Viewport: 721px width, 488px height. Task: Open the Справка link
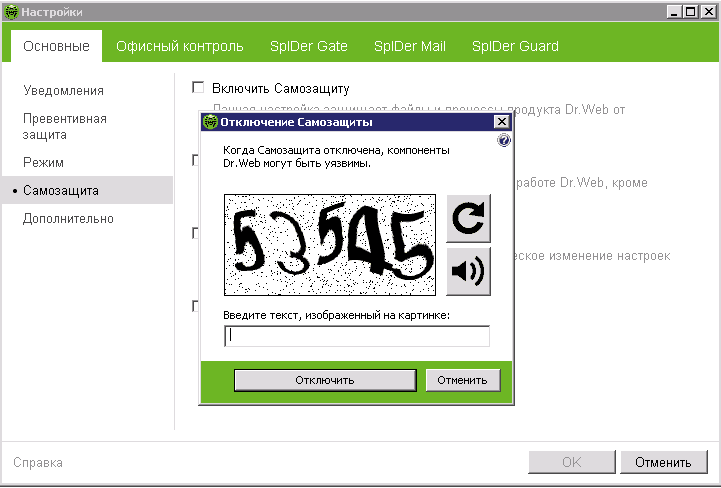click(x=38, y=463)
